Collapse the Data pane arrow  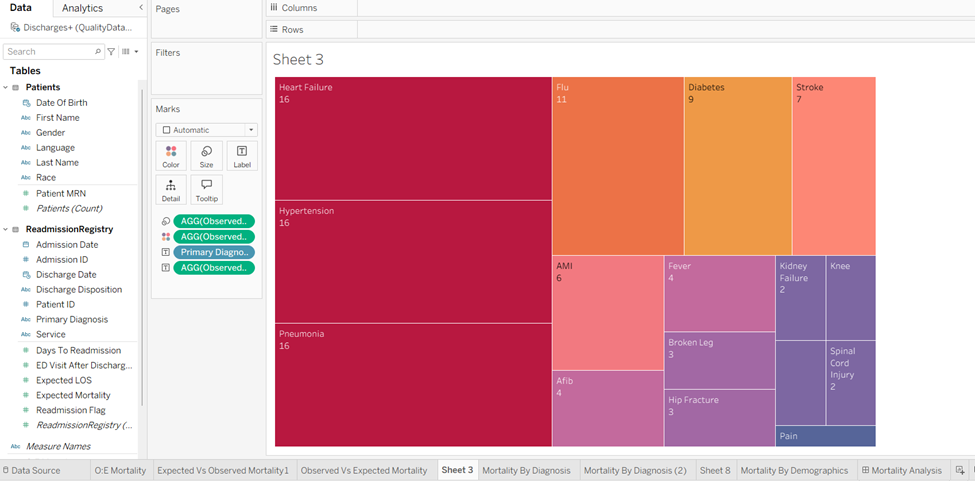(x=141, y=7)
